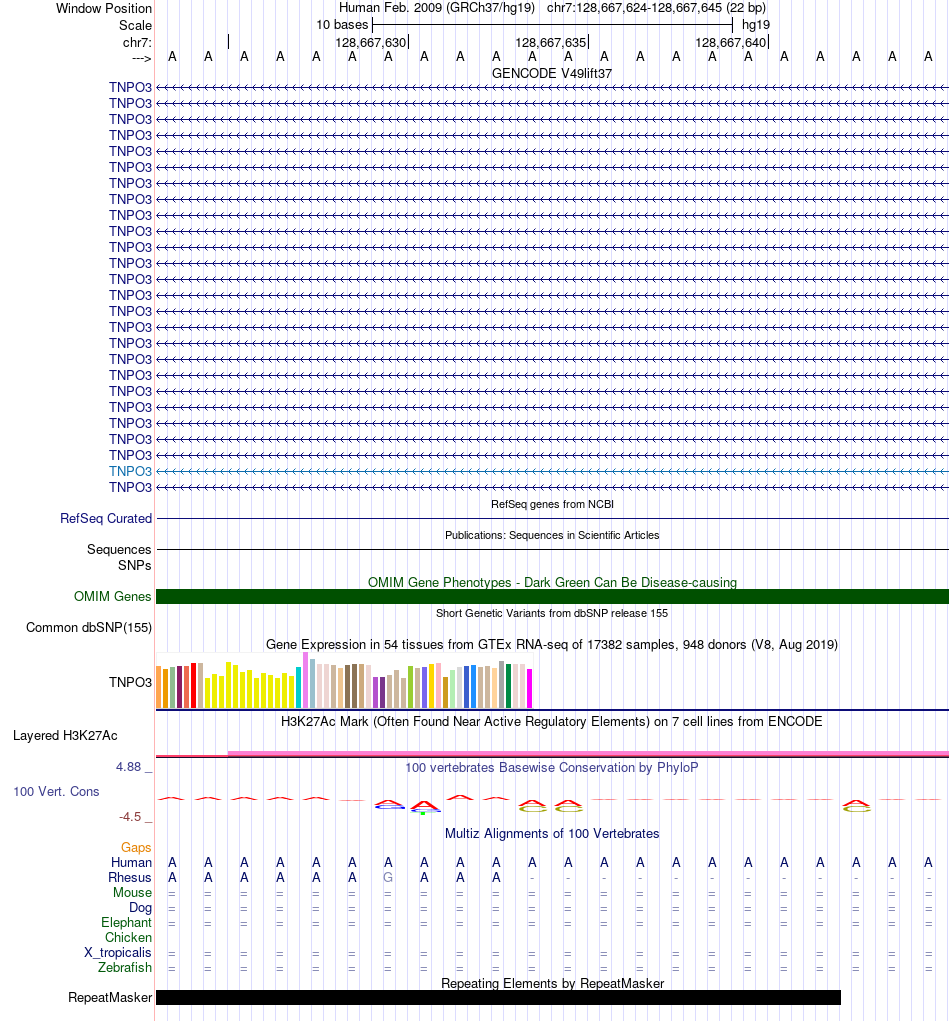This screenshot has height=1021, width=950.
Task: Click the magenta last bar in GTEx chart
Action: (x=529, y=688)
